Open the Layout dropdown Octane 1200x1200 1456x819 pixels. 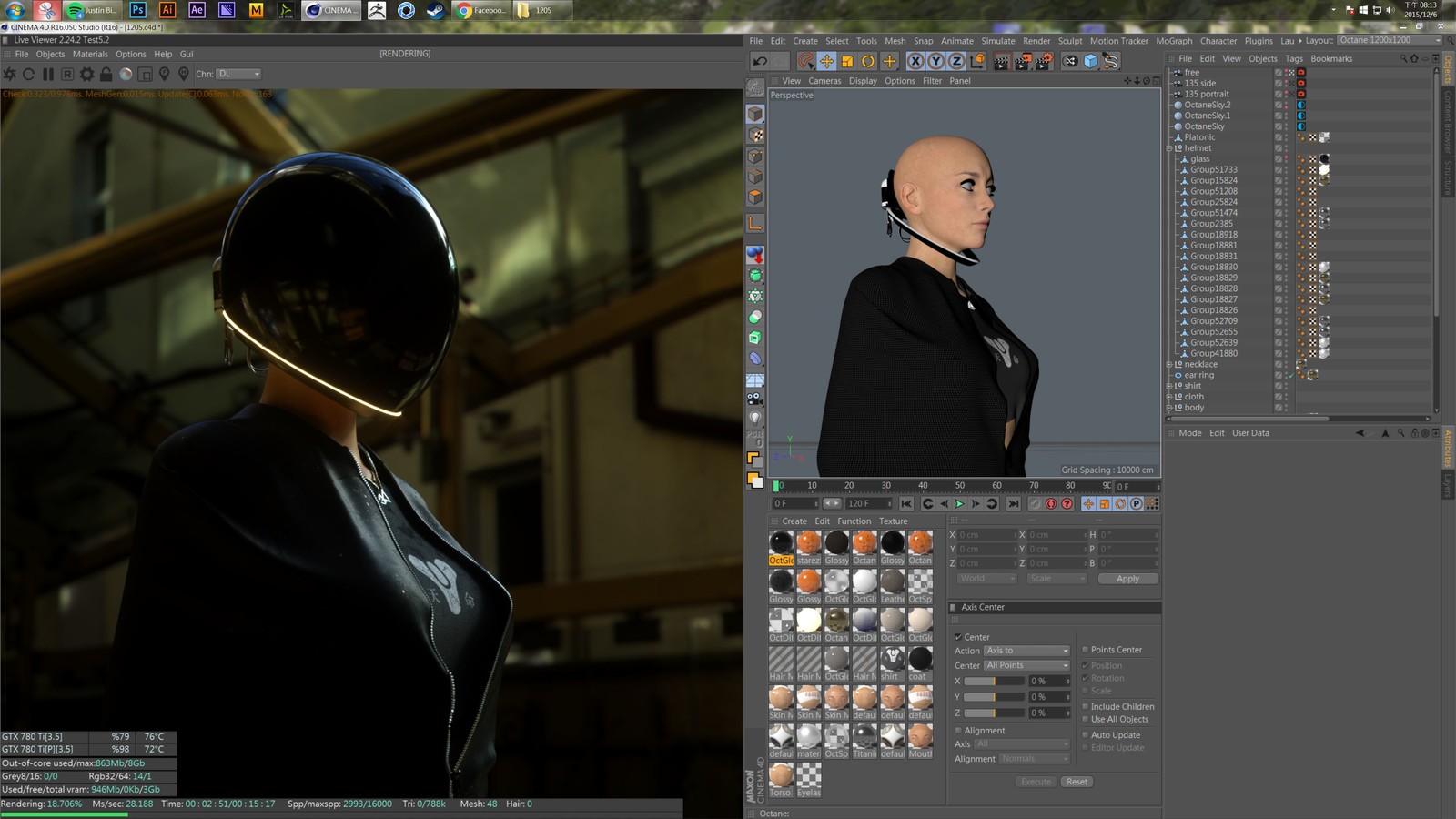1390,40
